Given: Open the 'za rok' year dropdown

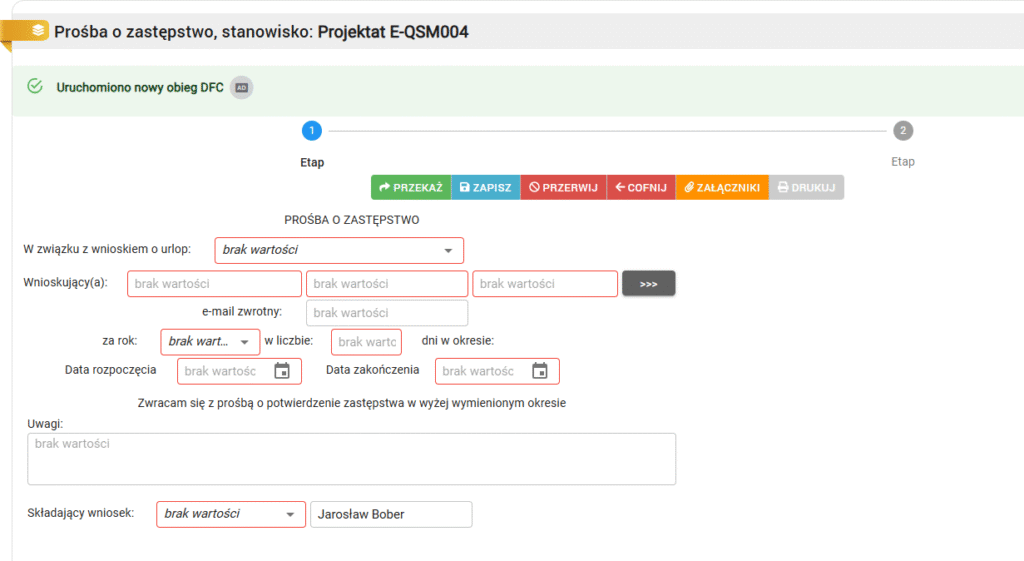Looking at the screenshot, I should tap(210, 342).
